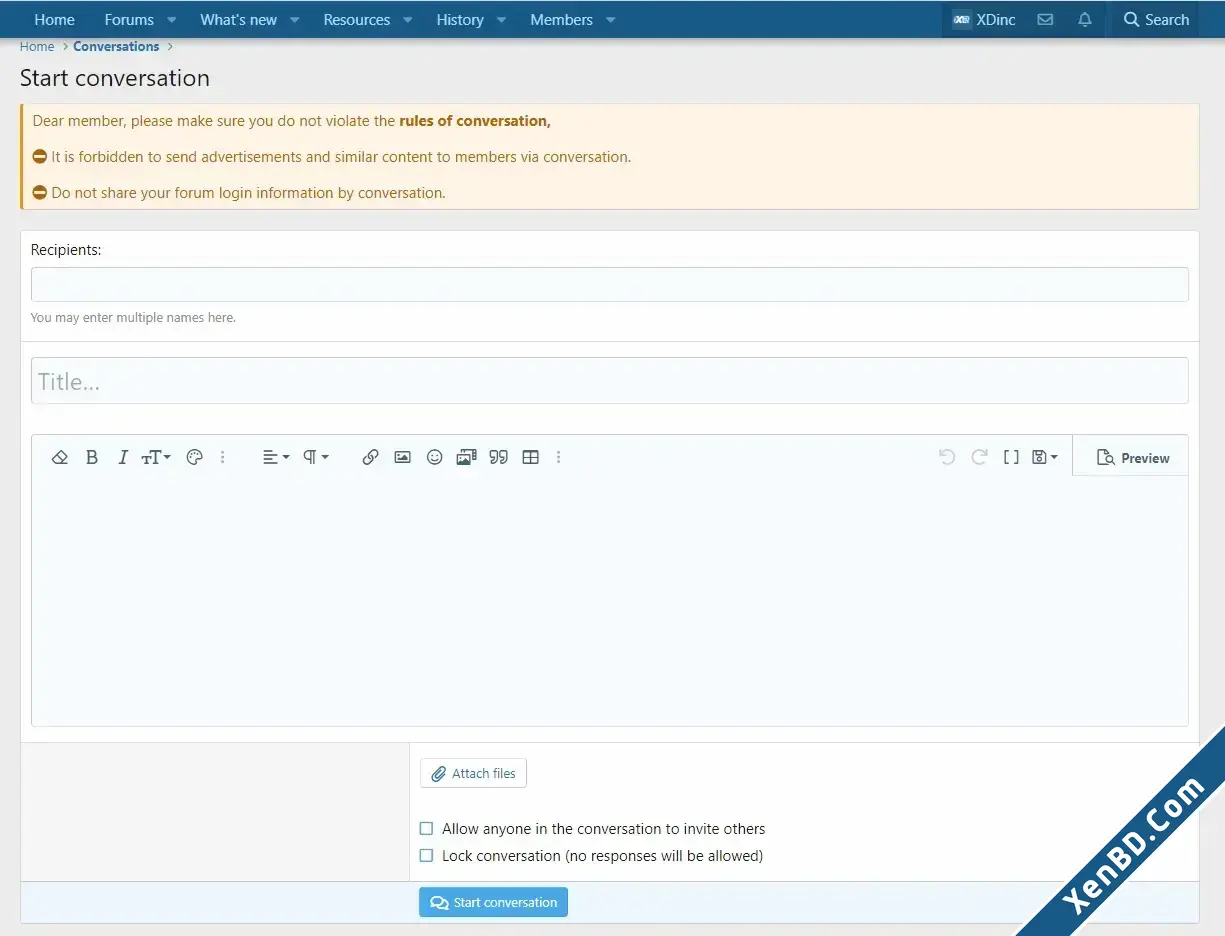Insert an image into the message
Image resolution: width=1225 pixels, height=936 pixels.
[402, 457]
